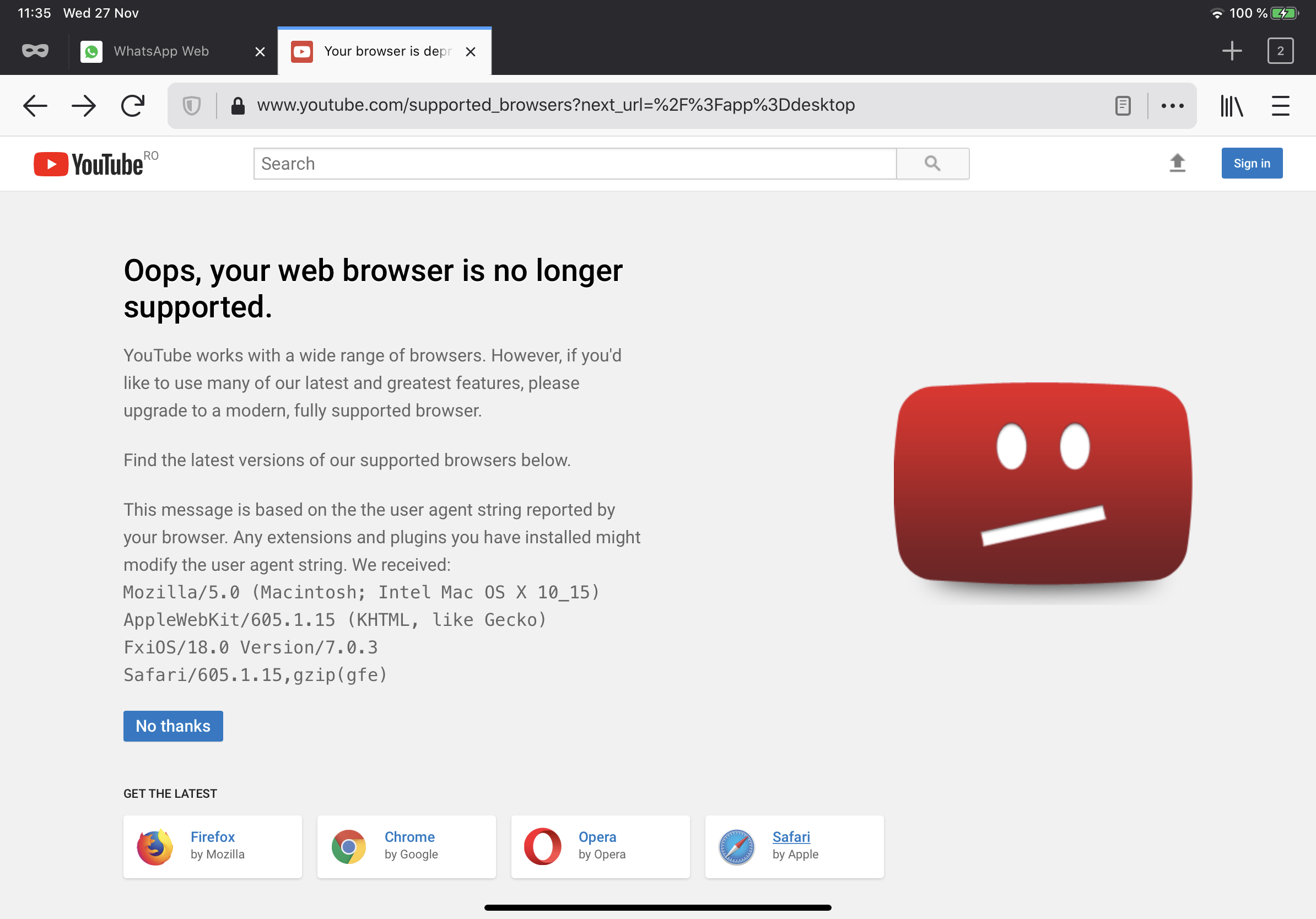1316x919 pixels.
Task: Go to YouTube home via logo
Action: pos(88,164)
